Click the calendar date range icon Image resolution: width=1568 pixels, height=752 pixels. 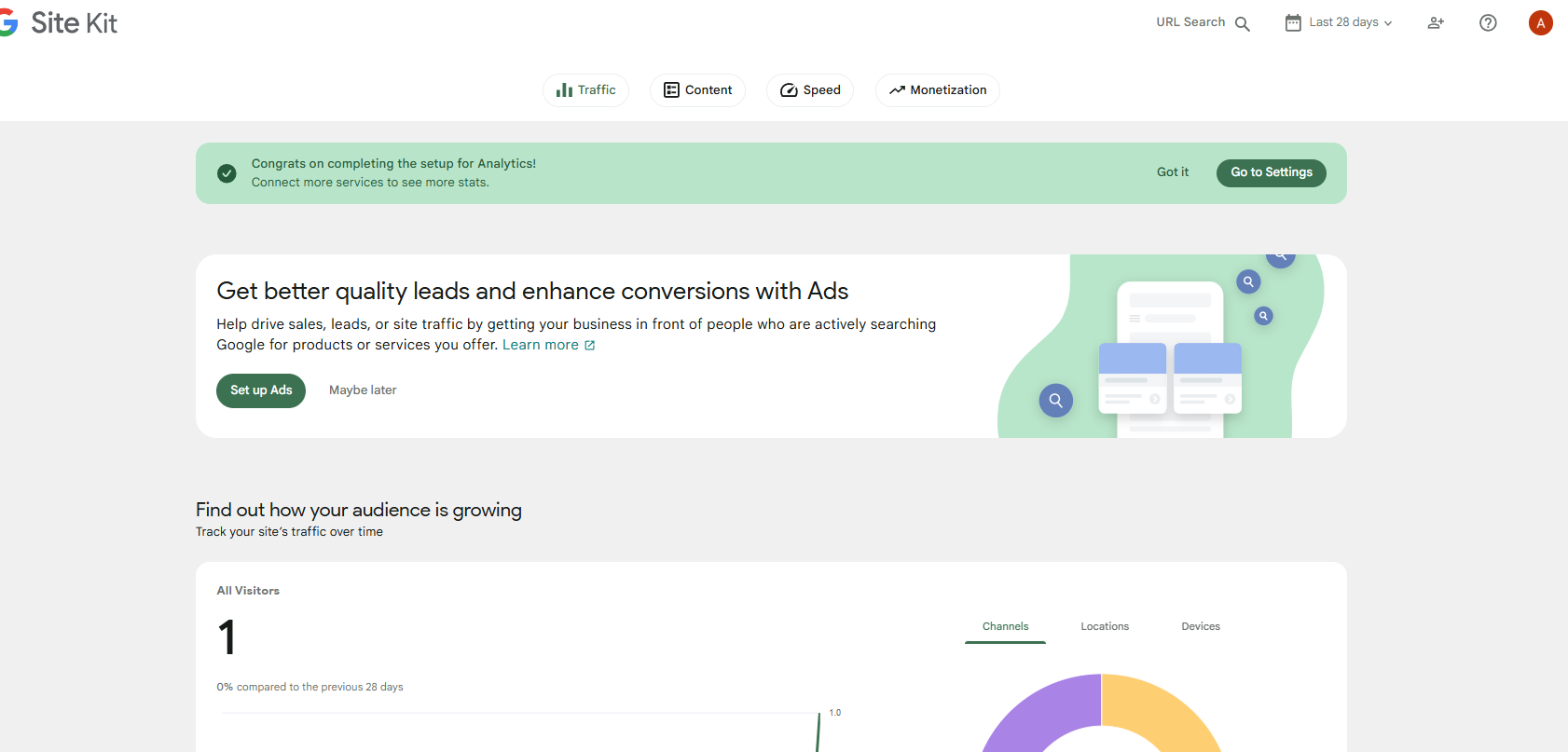[1293, 23]
